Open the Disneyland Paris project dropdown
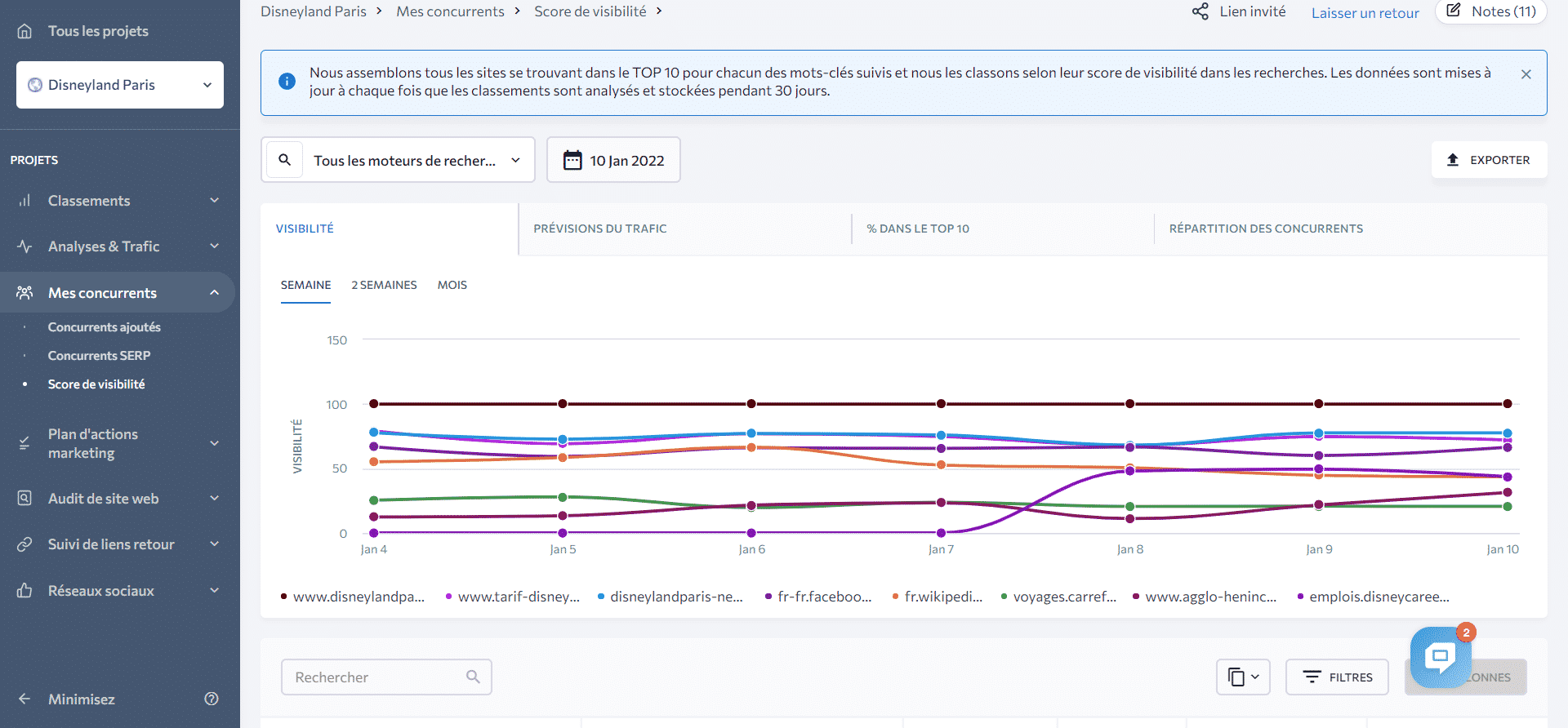The height and width of the screenshot is (728, 1568). click(120, 85)
